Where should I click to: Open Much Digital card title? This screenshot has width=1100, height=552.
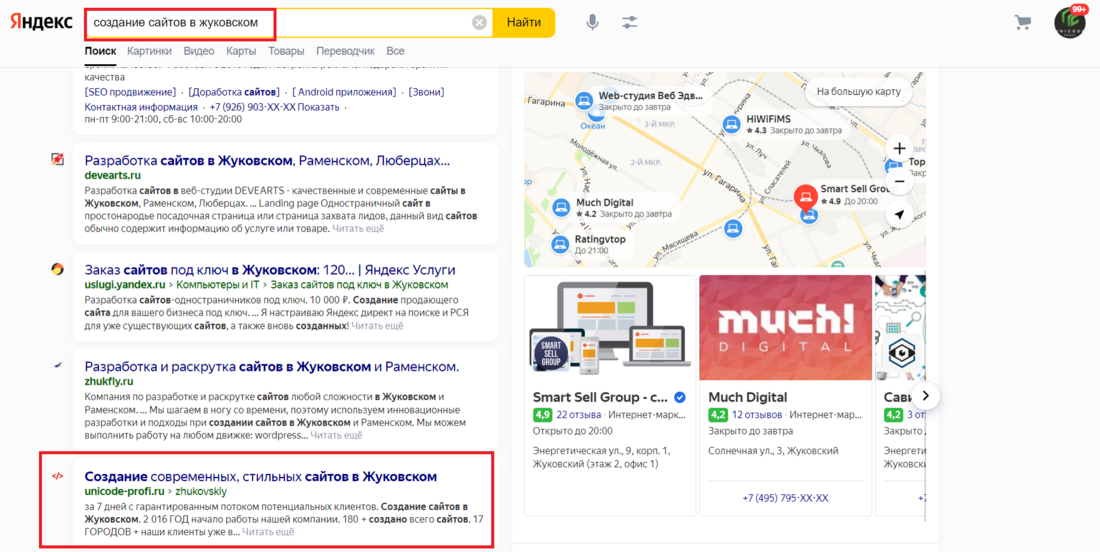748,398
